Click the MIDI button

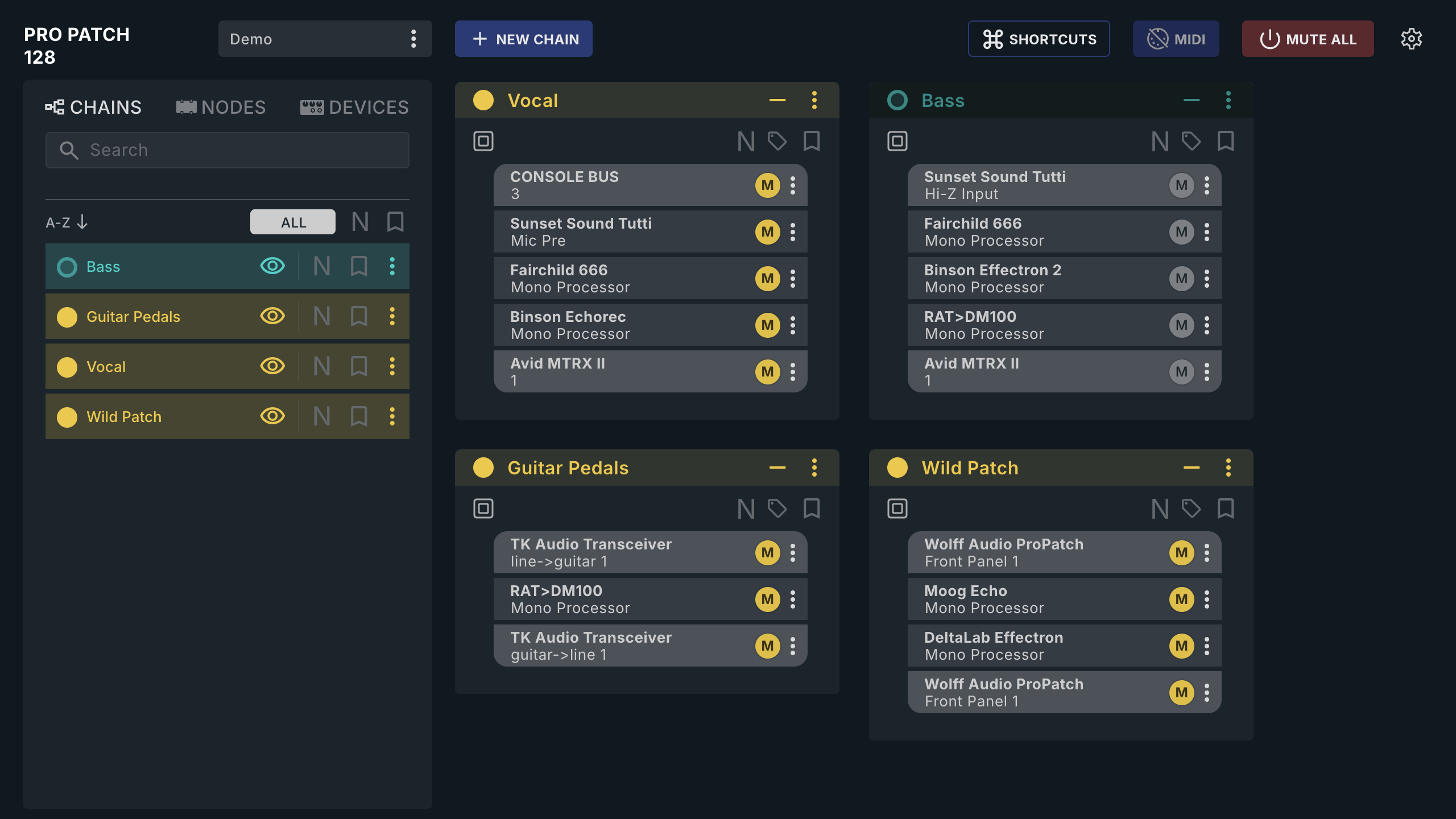pos(1176,39)
